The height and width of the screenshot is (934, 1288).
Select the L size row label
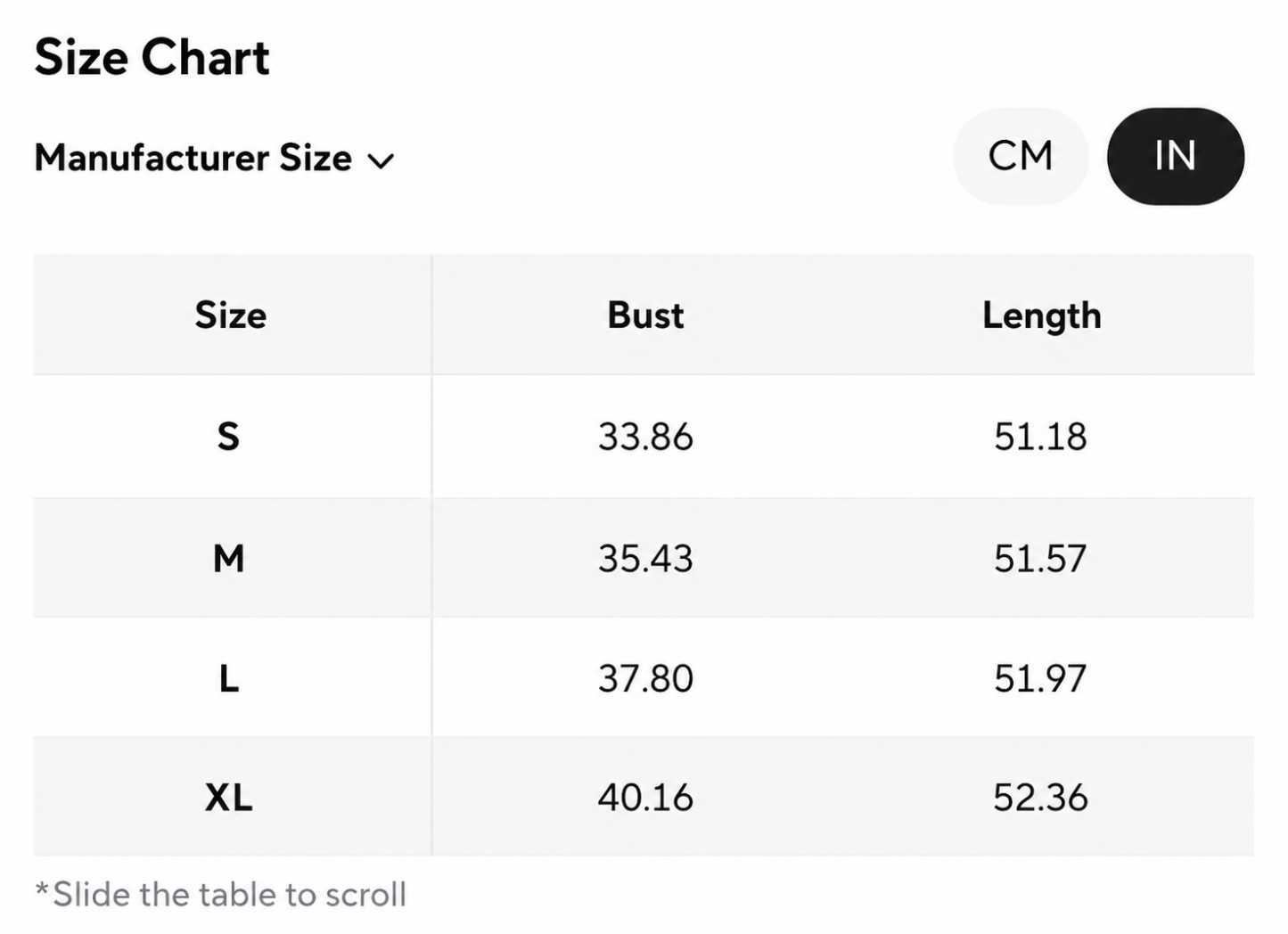click(228, 678)
